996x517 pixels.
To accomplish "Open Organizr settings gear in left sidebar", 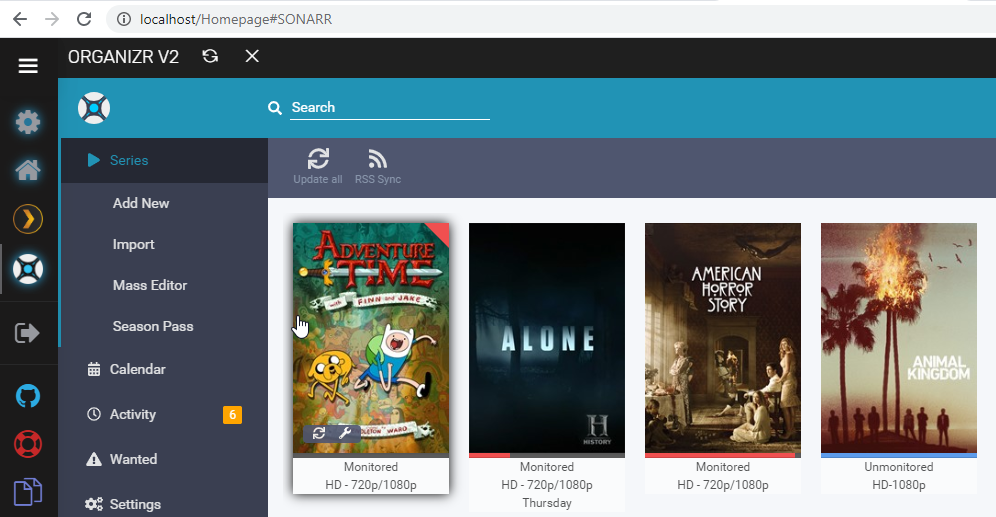I will pyautogui.click(x=28, y=121).
